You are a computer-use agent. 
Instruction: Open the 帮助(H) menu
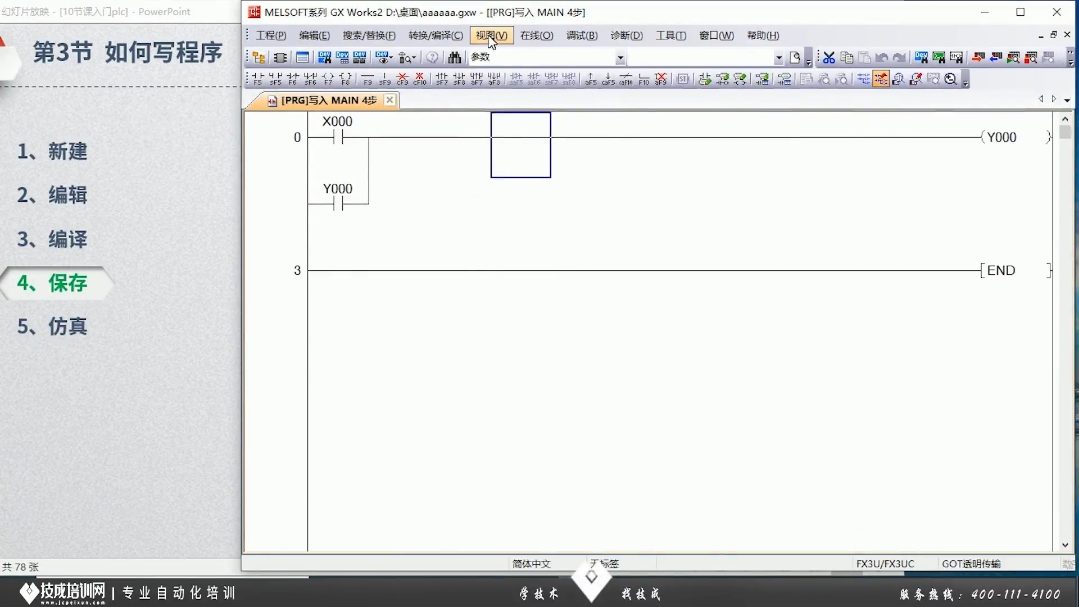click(763, 35)
